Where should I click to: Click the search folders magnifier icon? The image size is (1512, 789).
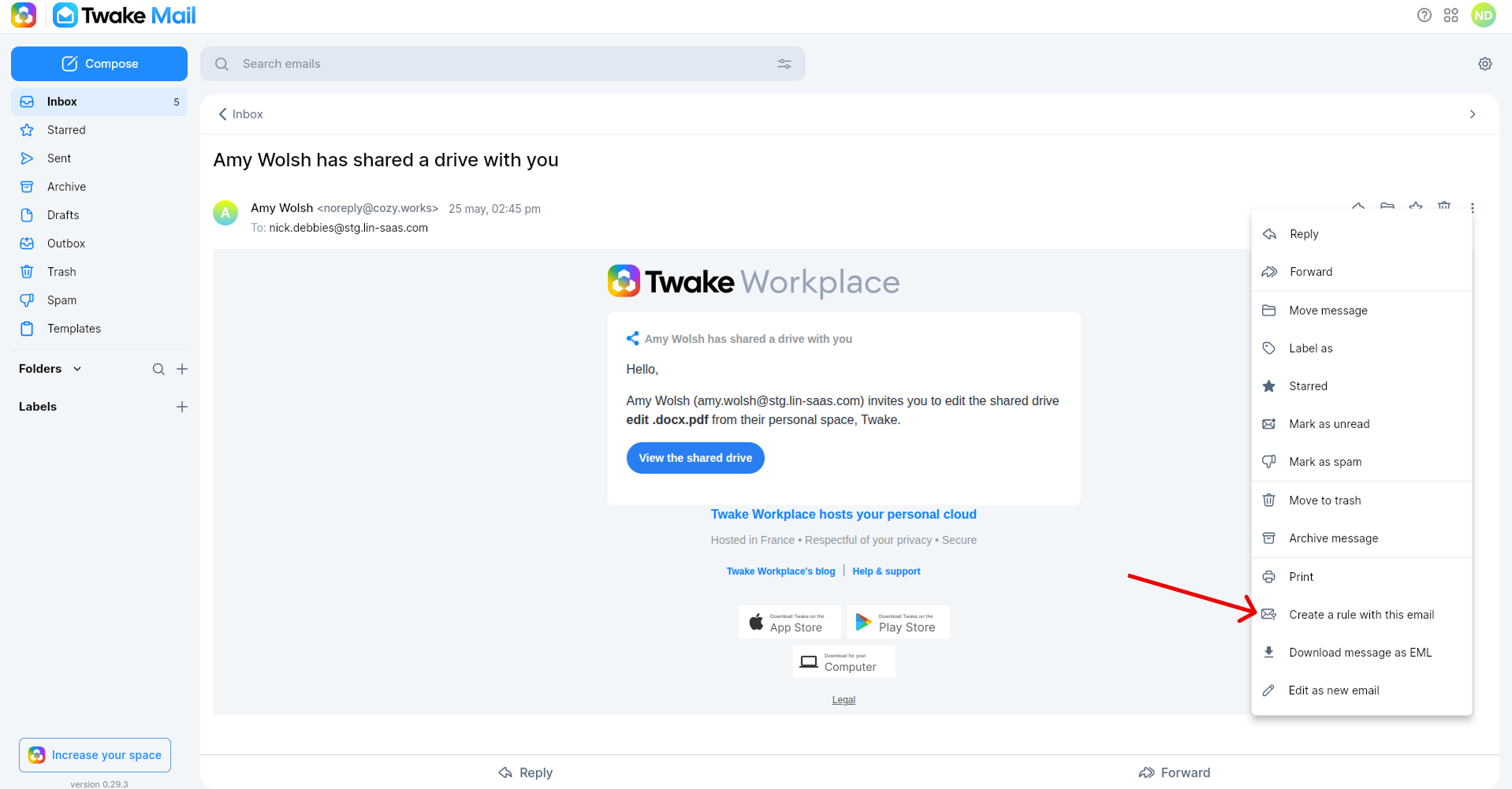coord(158,369)
